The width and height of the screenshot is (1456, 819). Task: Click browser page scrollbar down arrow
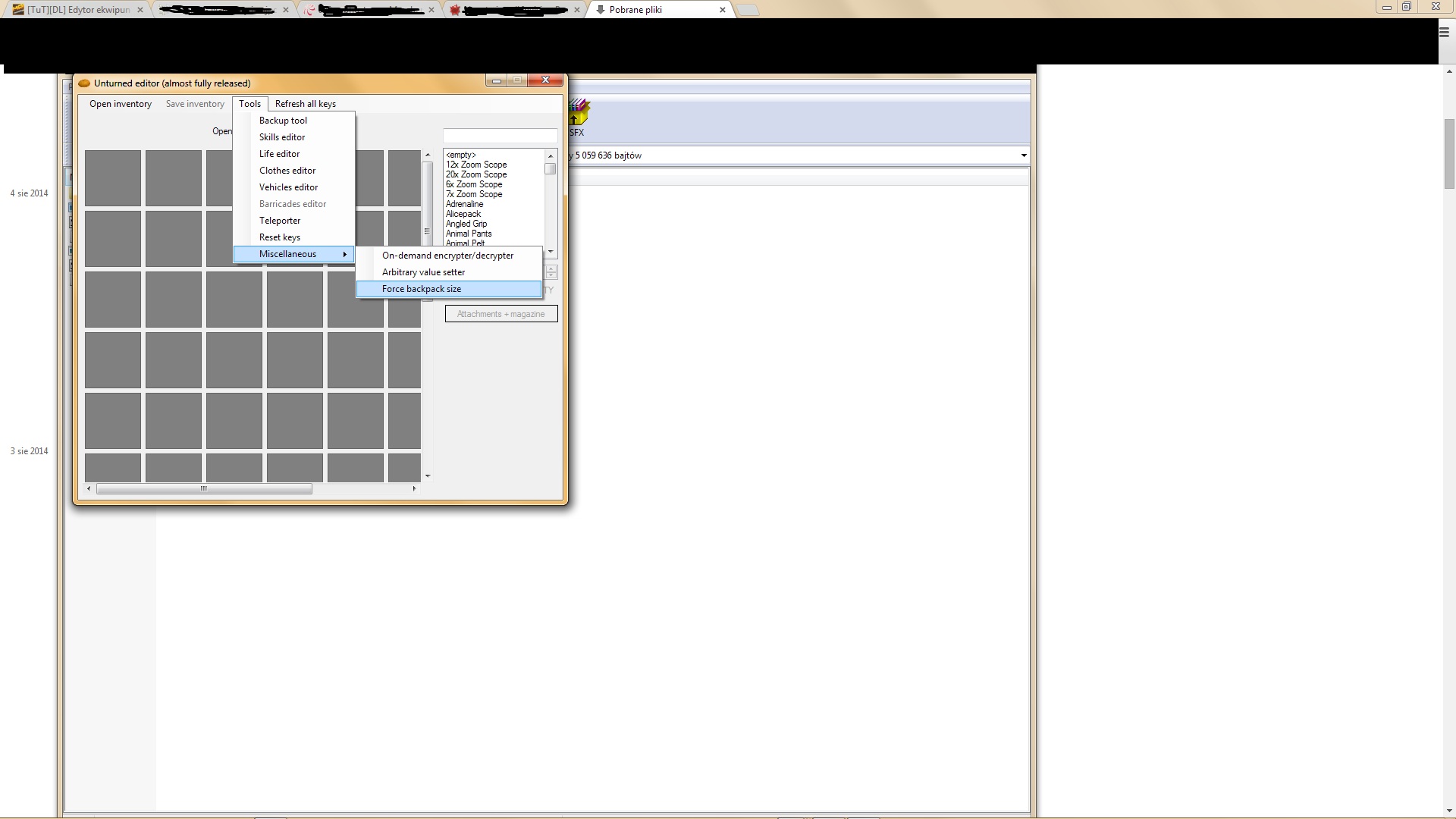[x=1449, y=811]
